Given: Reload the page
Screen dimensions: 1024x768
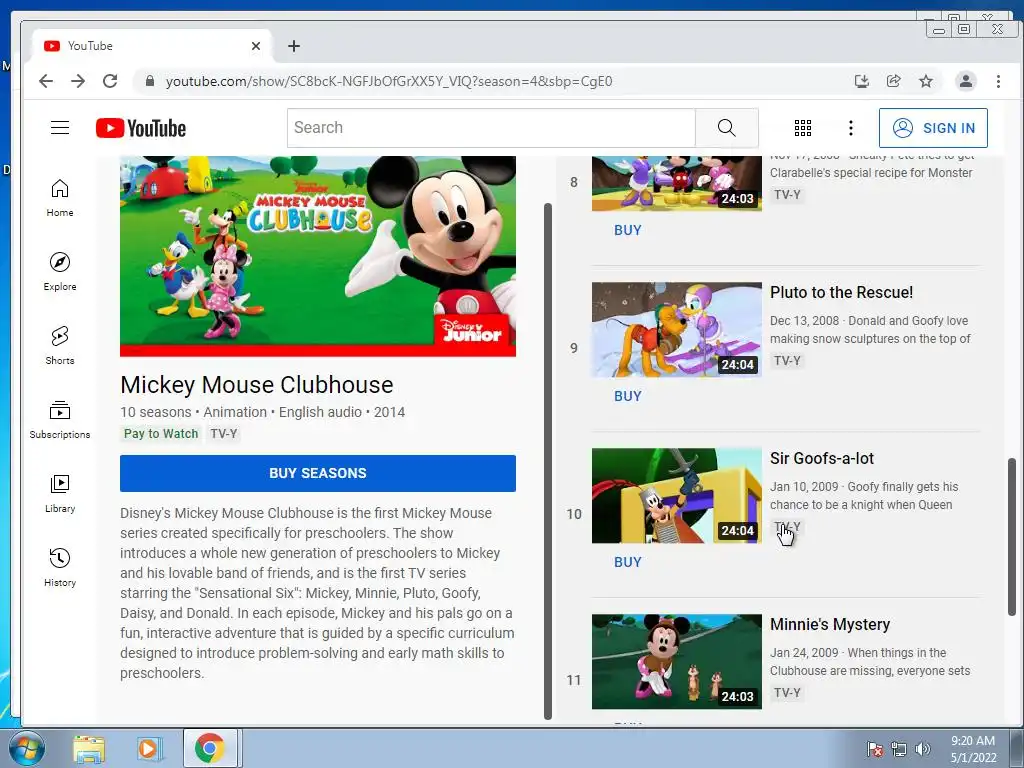Looking at the screenshot, I should point(110,81).
